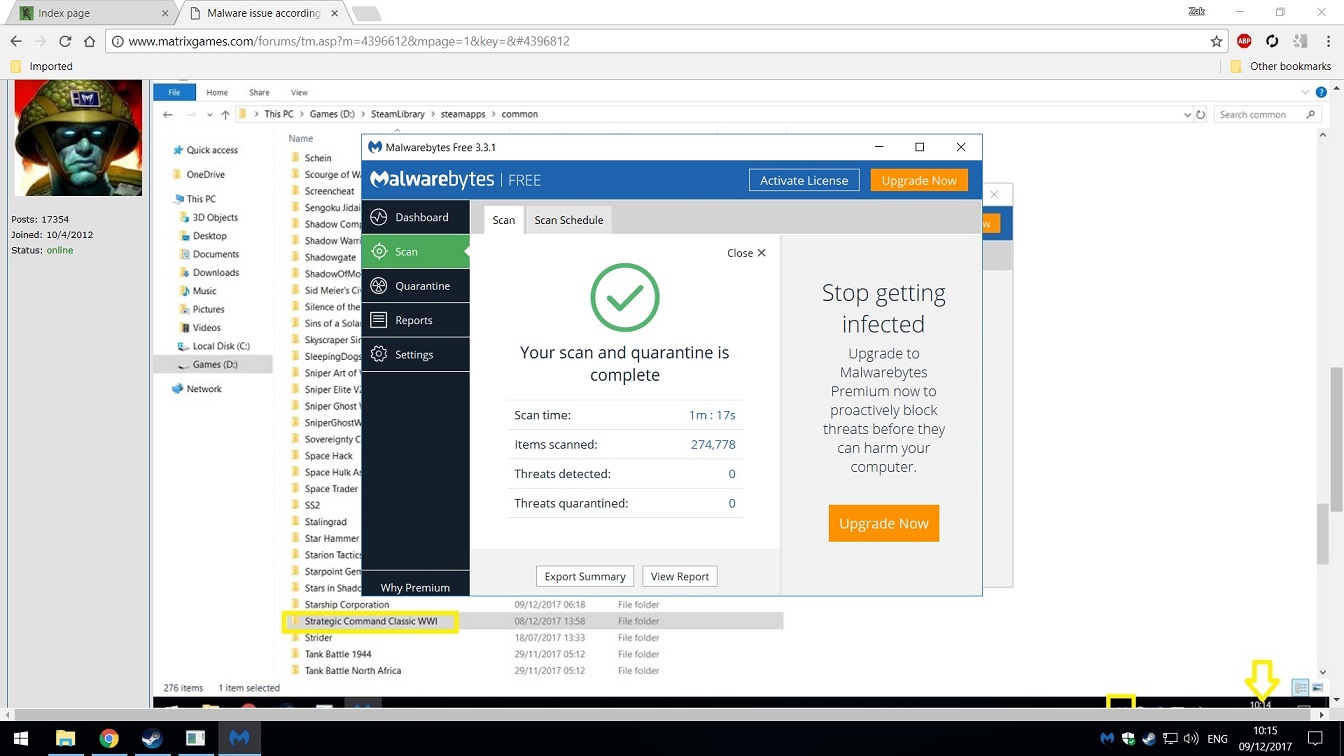Viewport: 1344px width, 756px height.
Task: Click the View Report button
Action: (680, 576)
